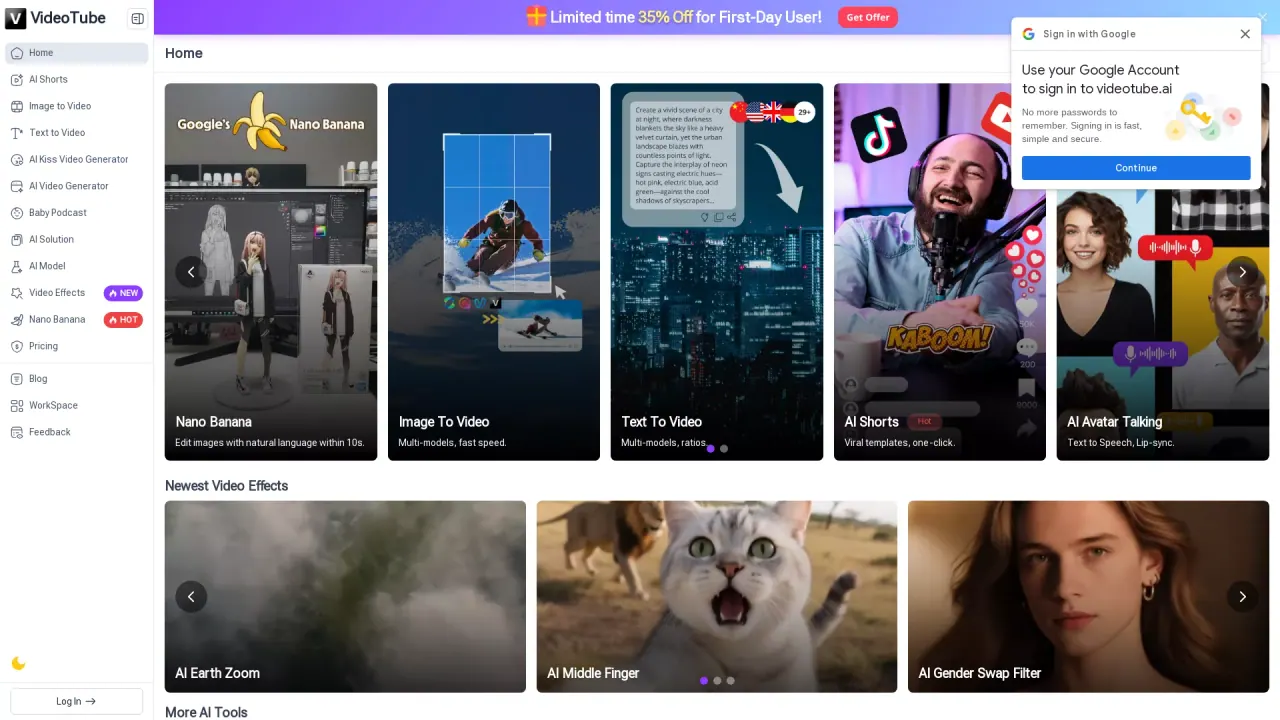Select third pagination dot in video effects carousel
The height and width of the screenshot is (720, 1280).
tap(731, 680)
